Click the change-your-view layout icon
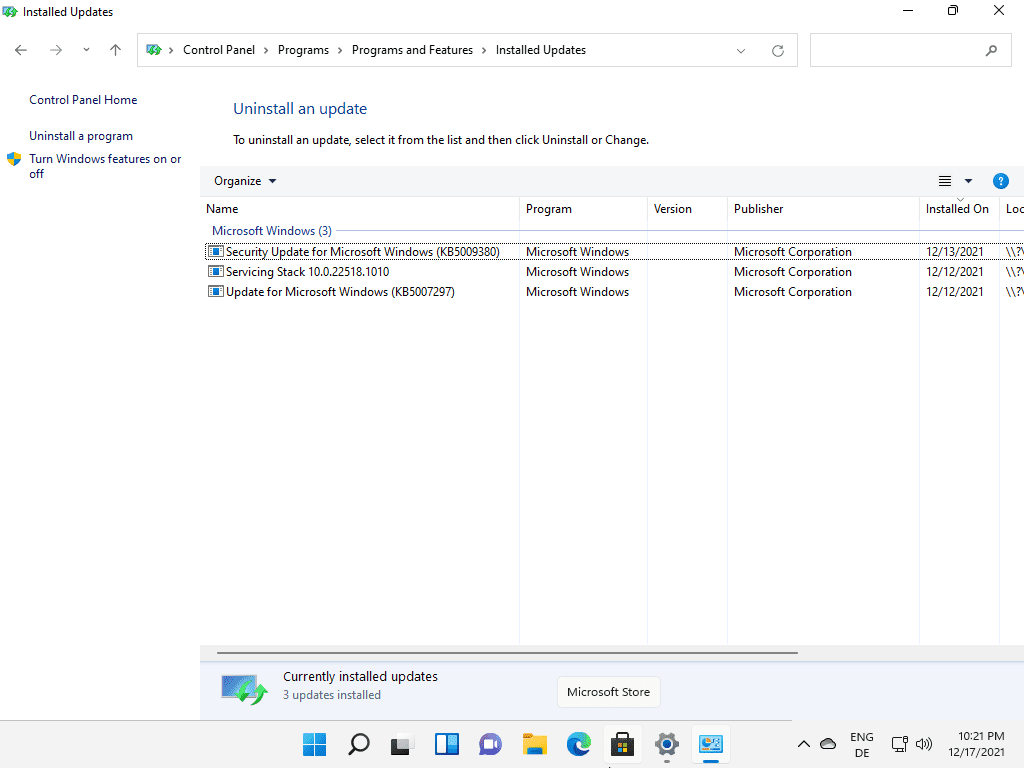1024x768 pixels. coord(944,181)
